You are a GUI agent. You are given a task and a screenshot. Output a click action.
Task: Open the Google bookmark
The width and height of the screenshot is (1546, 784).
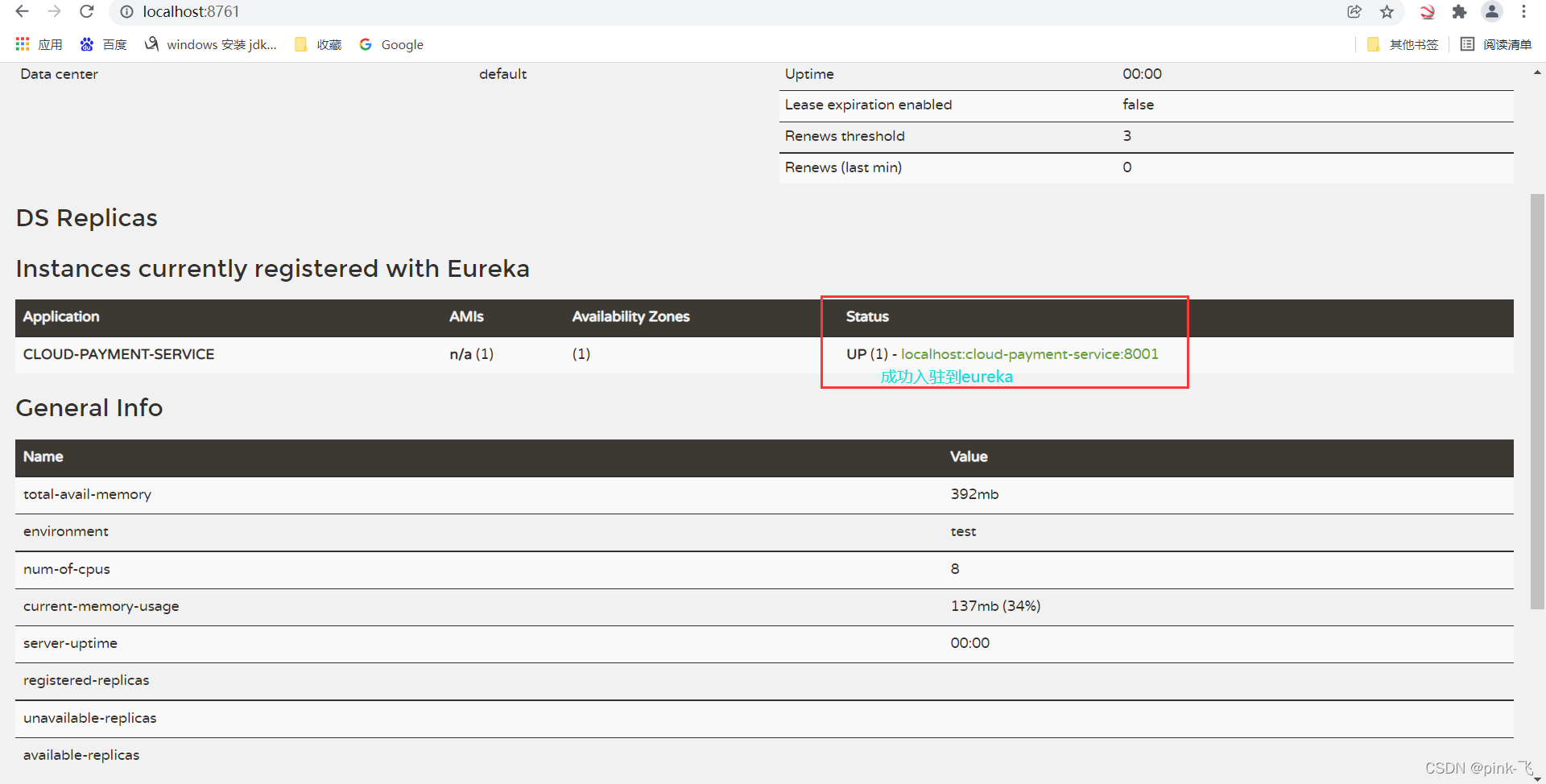click(392, 44)
